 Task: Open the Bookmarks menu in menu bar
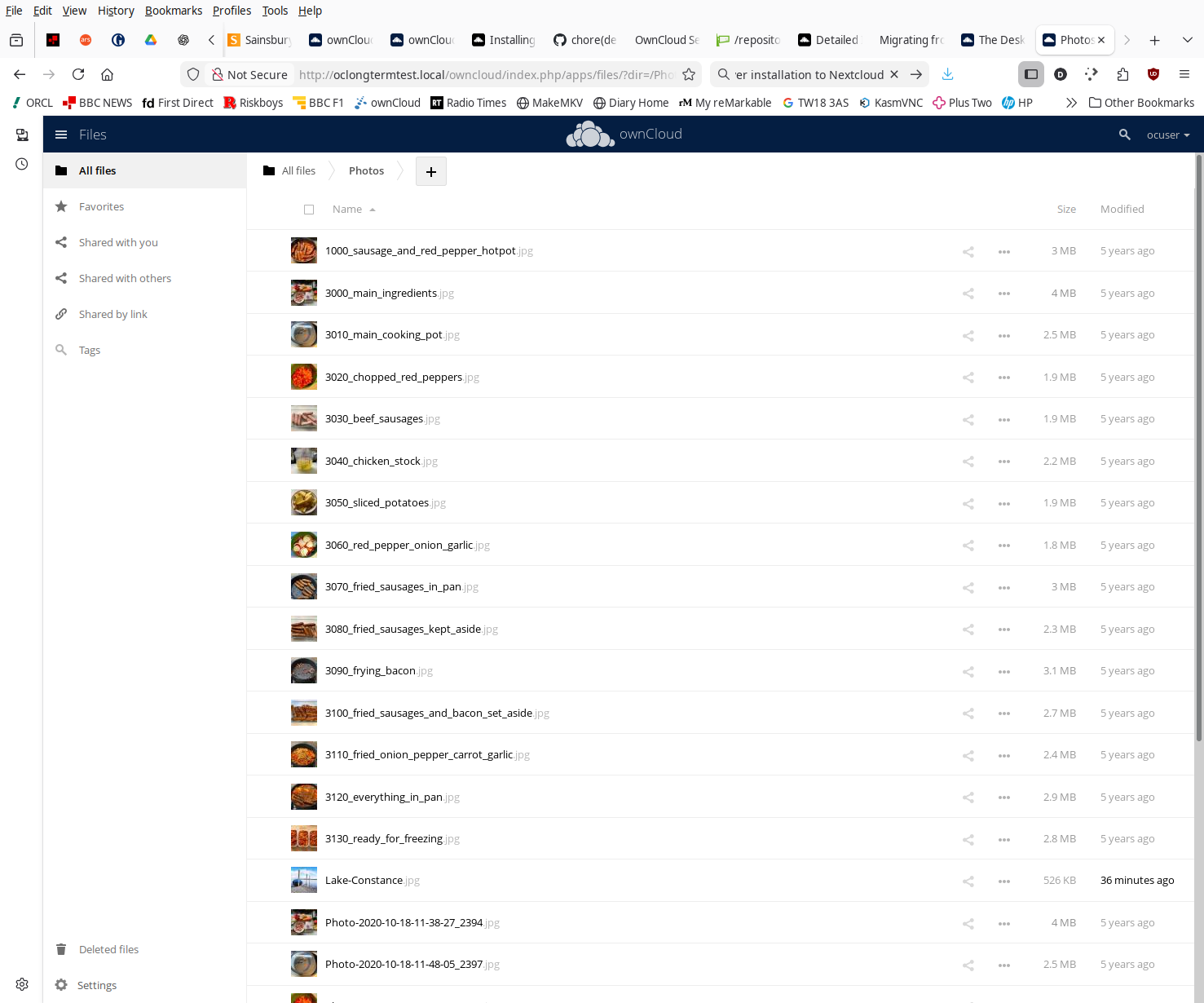[x=173, y=11]
